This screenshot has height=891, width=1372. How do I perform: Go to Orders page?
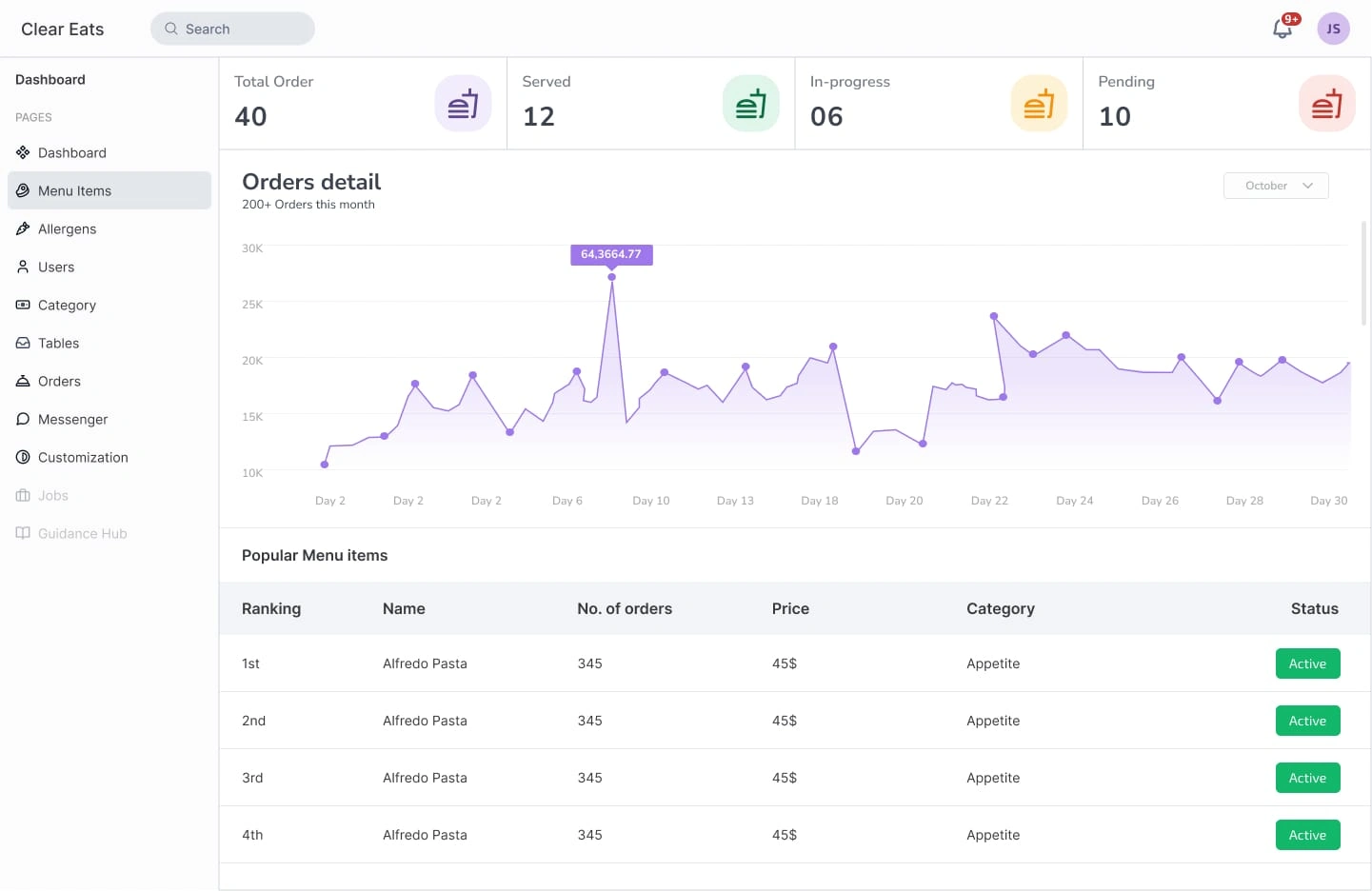pos(109,381)
